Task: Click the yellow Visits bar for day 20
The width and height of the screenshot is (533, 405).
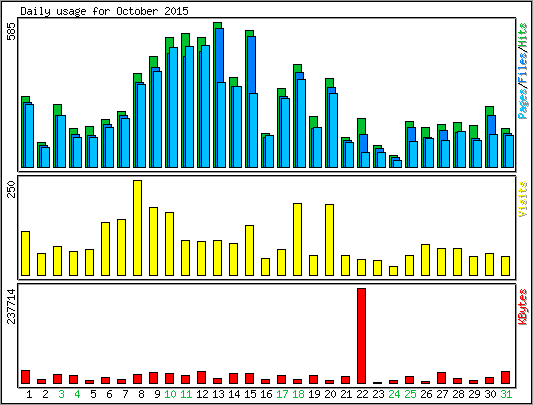Action: (x=329, y=240)
